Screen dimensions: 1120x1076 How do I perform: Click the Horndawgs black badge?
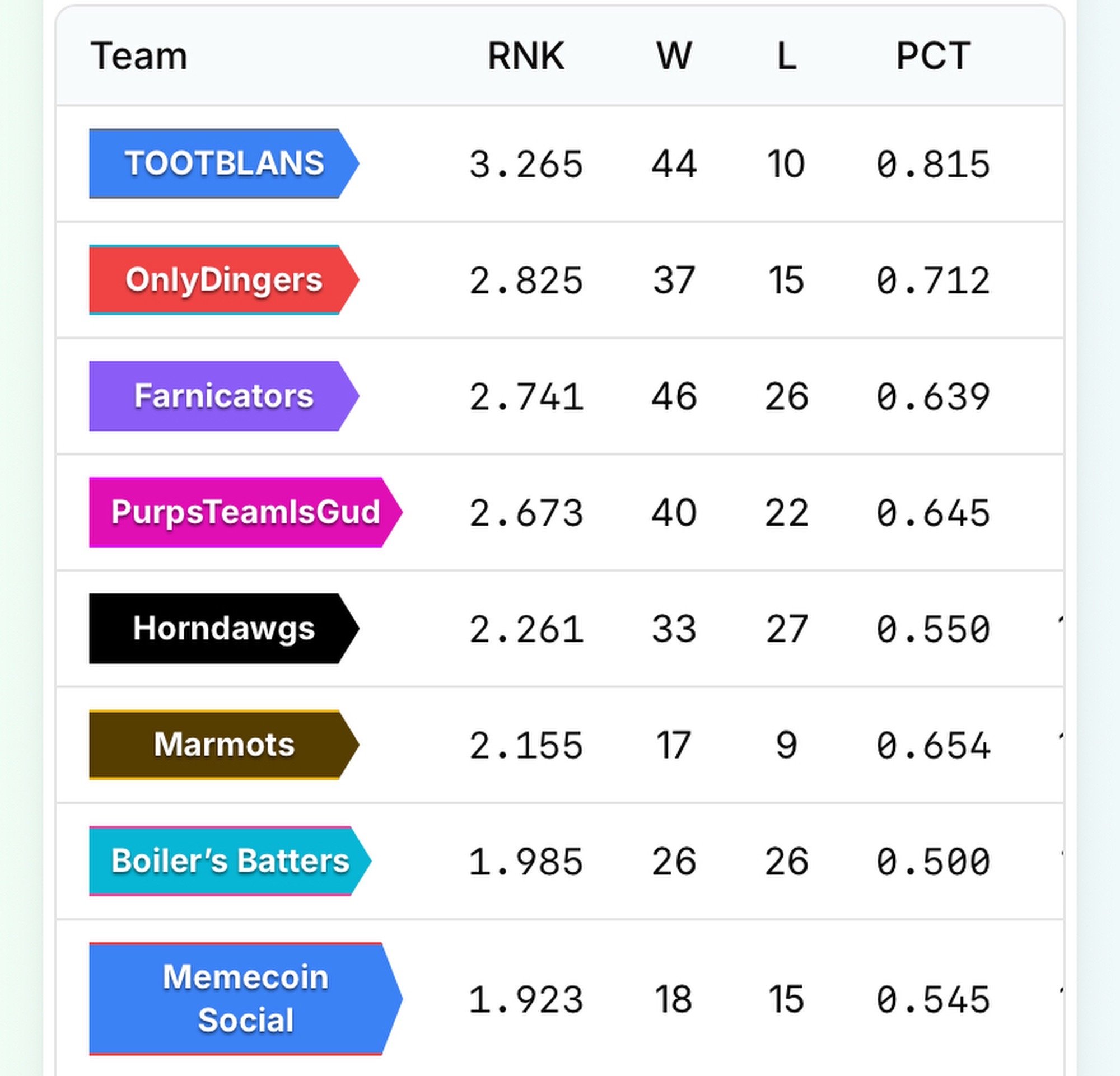pyautogui.click(x=223, y=628)
